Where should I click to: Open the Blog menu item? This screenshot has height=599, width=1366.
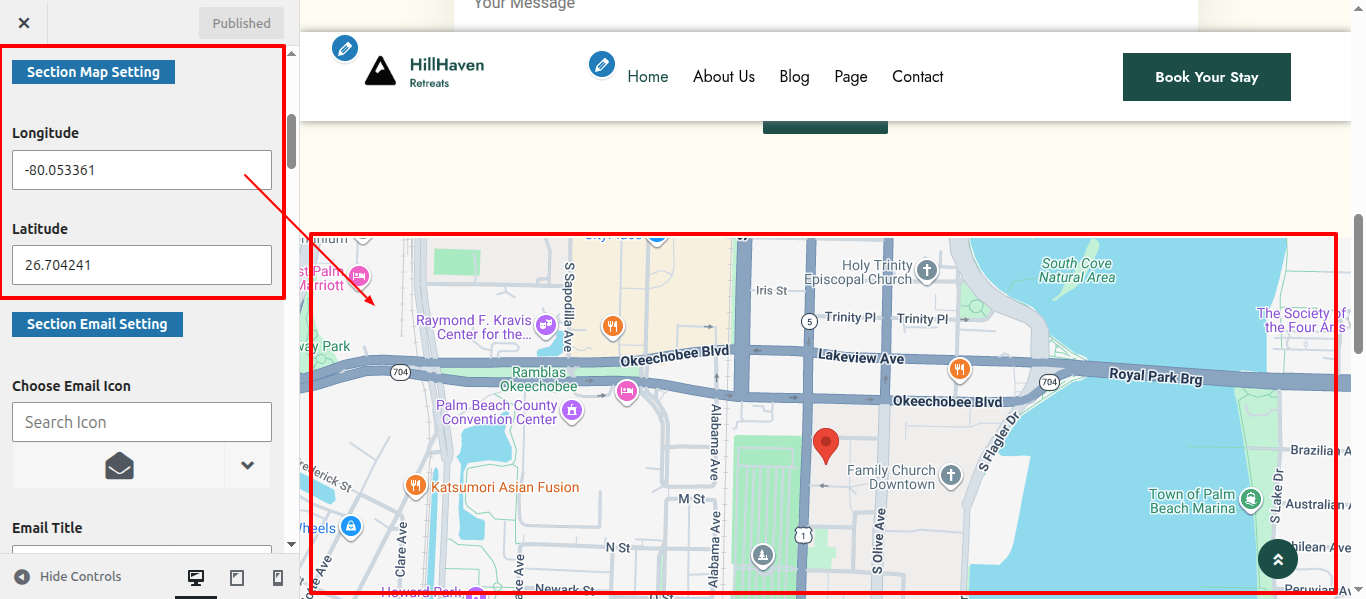click(x=794, y=77)
